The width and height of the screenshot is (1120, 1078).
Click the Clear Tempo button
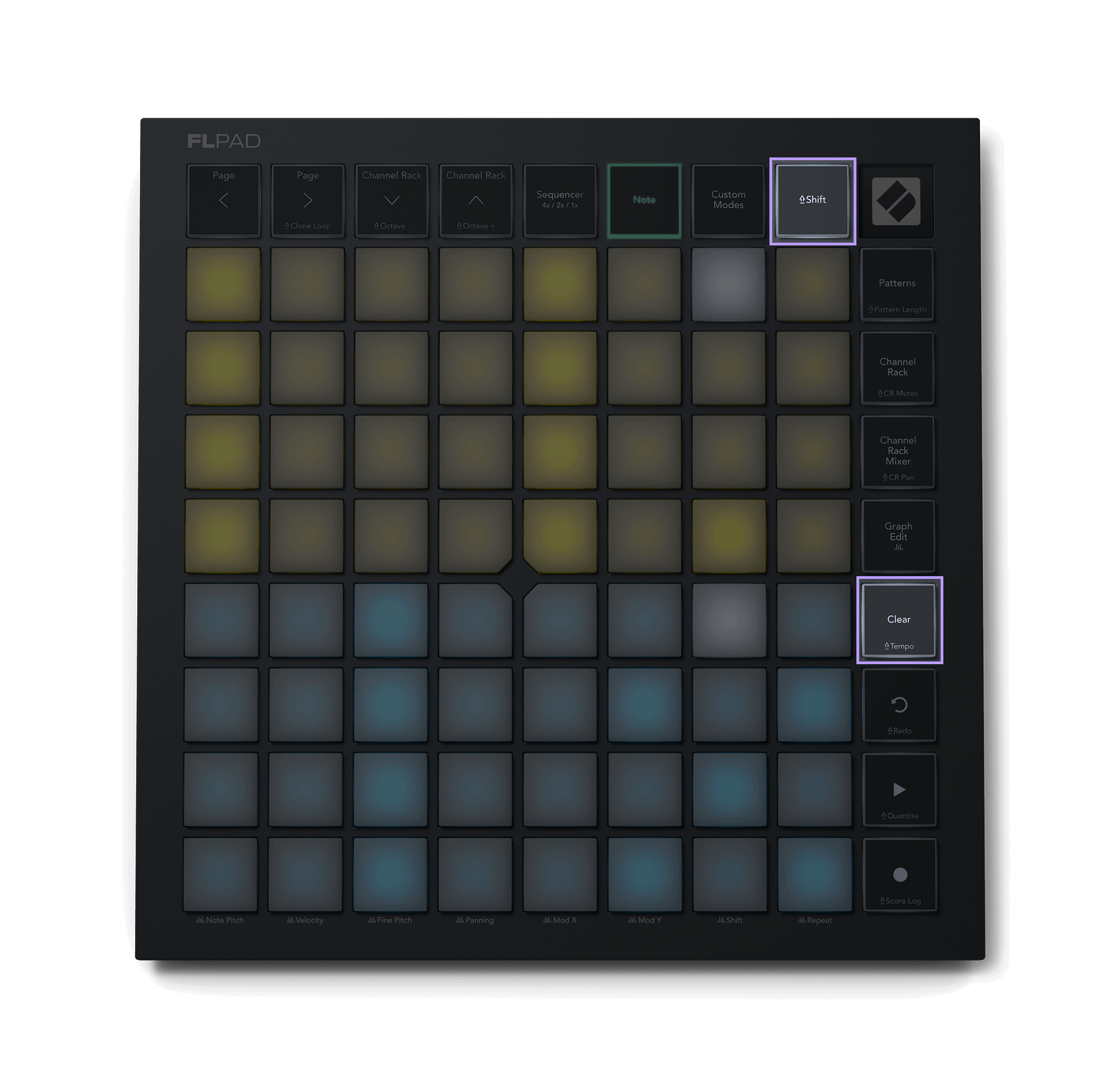(899, 620)
